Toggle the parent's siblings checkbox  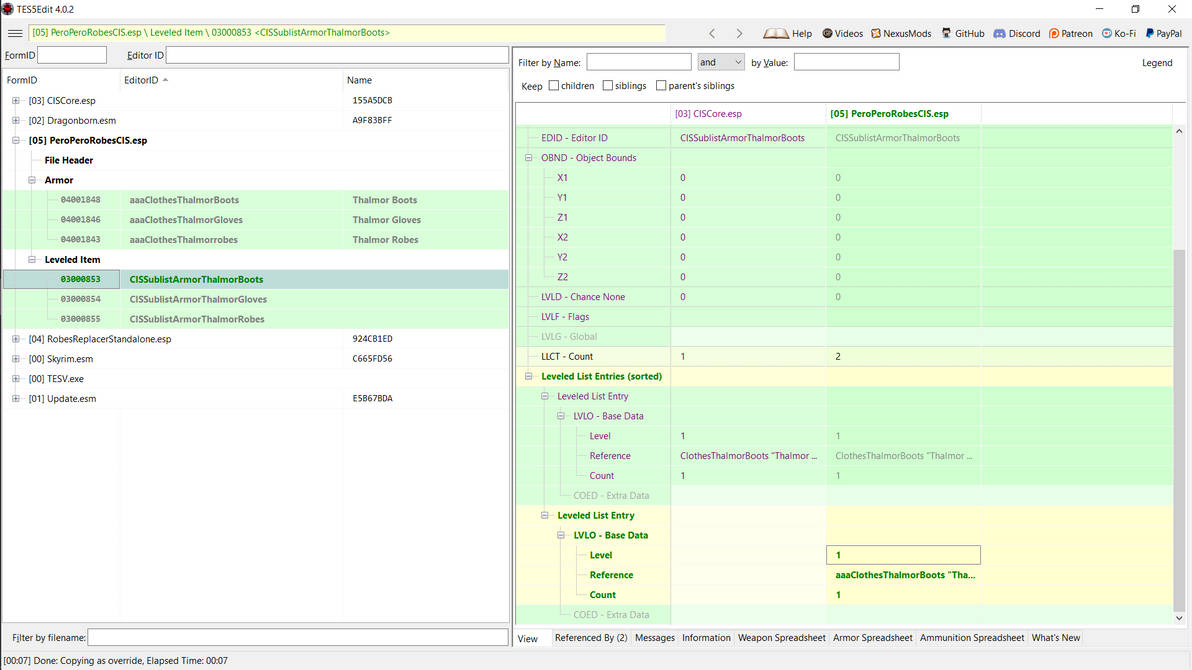[661, 86]
